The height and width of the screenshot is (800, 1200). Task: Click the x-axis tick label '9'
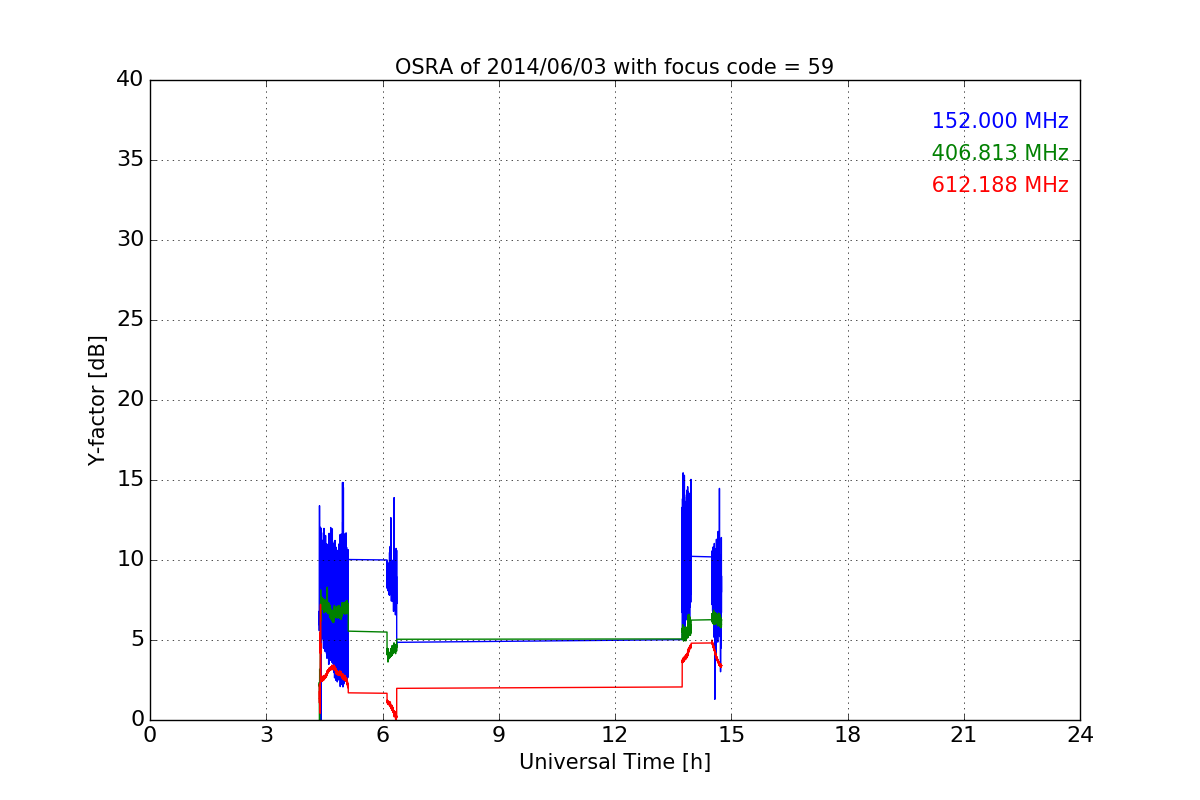[499, 735]
